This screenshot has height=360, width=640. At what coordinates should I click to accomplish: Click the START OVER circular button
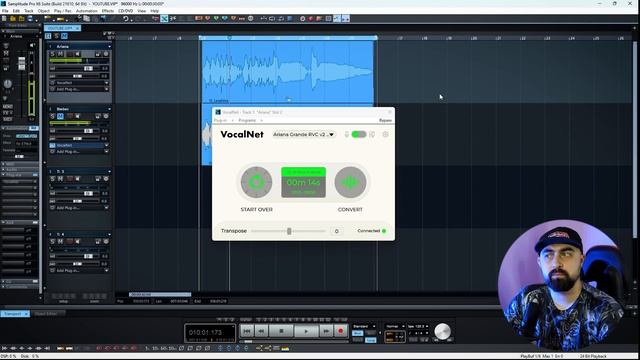256,182
